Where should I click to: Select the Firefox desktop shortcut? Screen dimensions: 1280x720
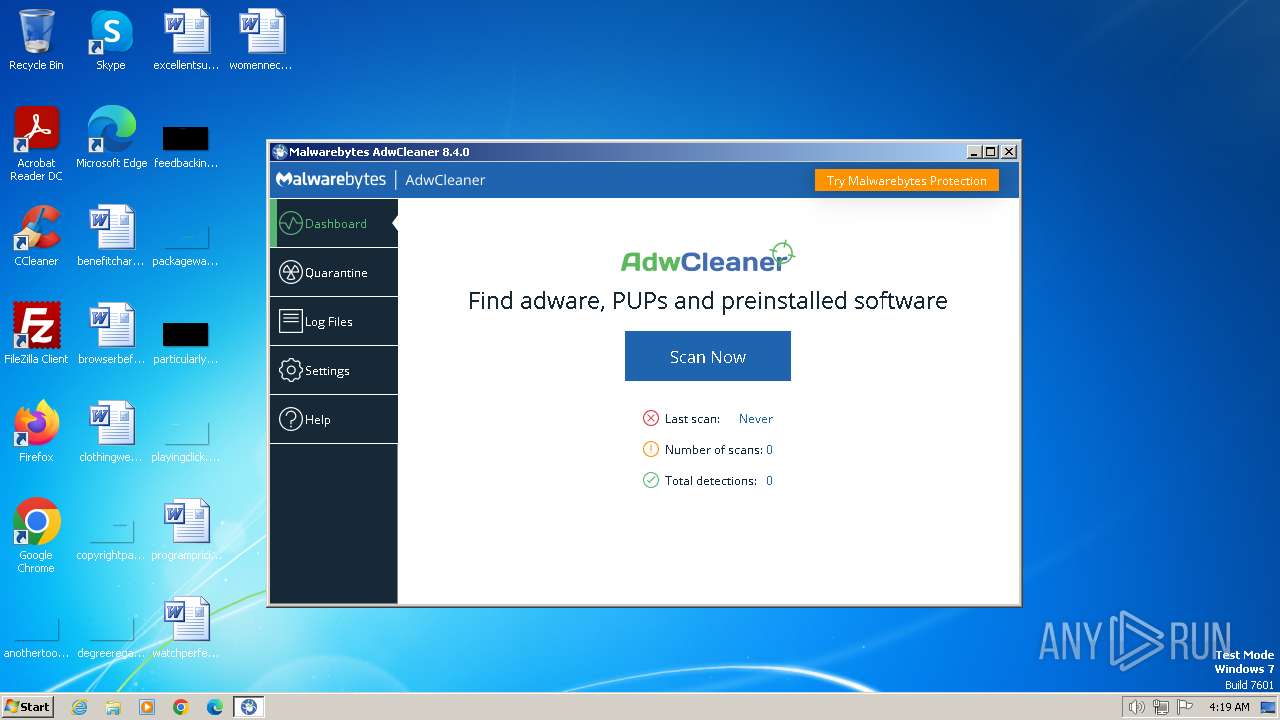[36, 432]
